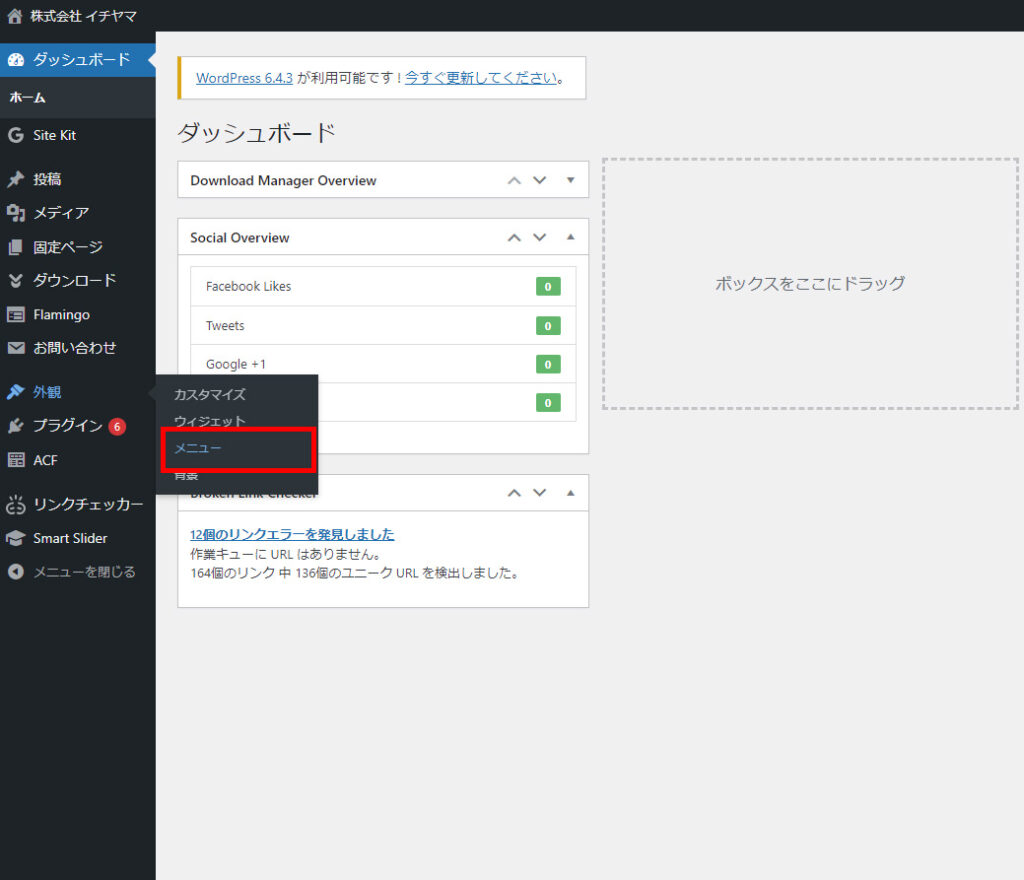The width and height of the screenshot is (1024, 880).
Task: Click the Site Kit Google icon
Action: (15, 135)
